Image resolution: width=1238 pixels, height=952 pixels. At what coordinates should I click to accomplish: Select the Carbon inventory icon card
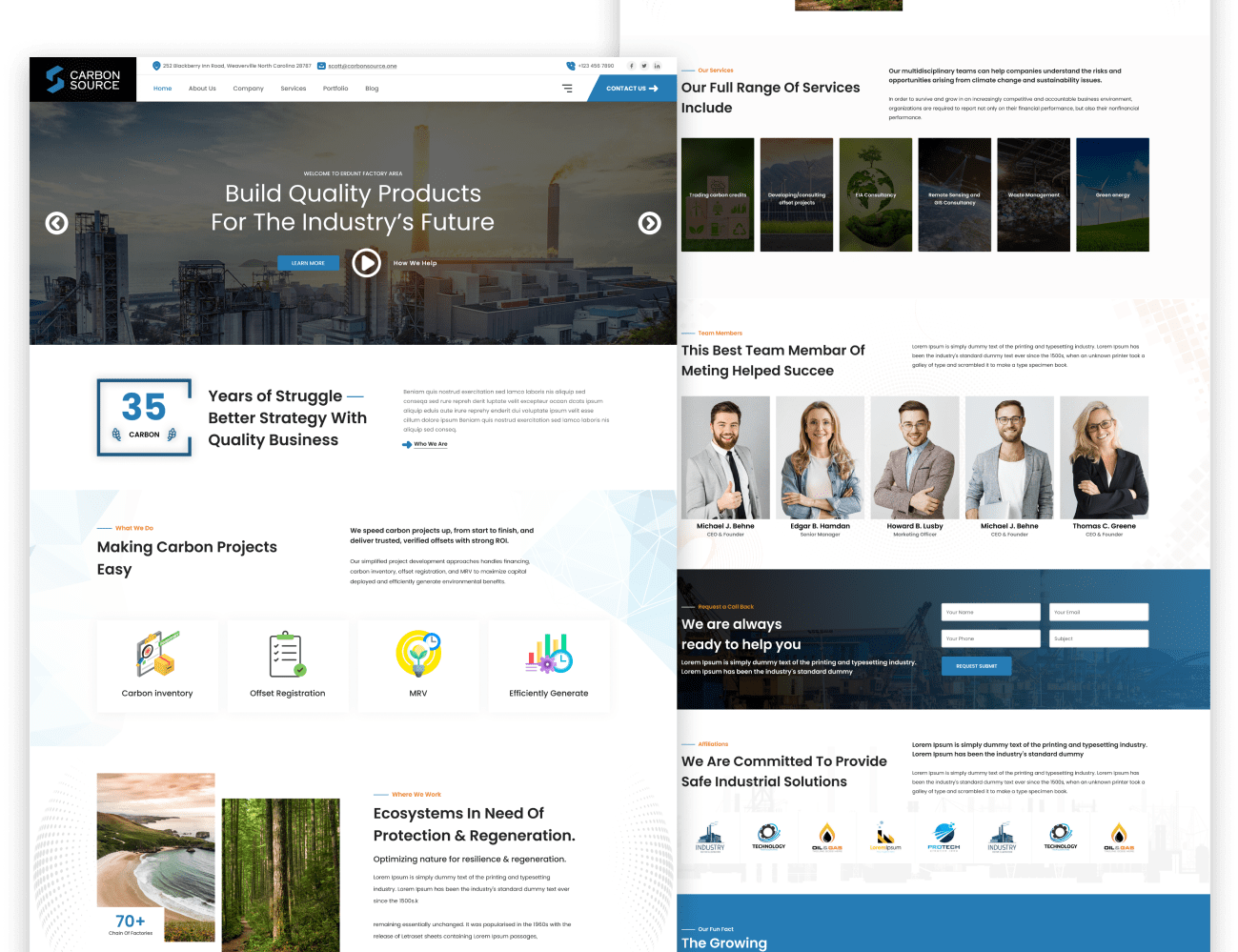[157, 666]
